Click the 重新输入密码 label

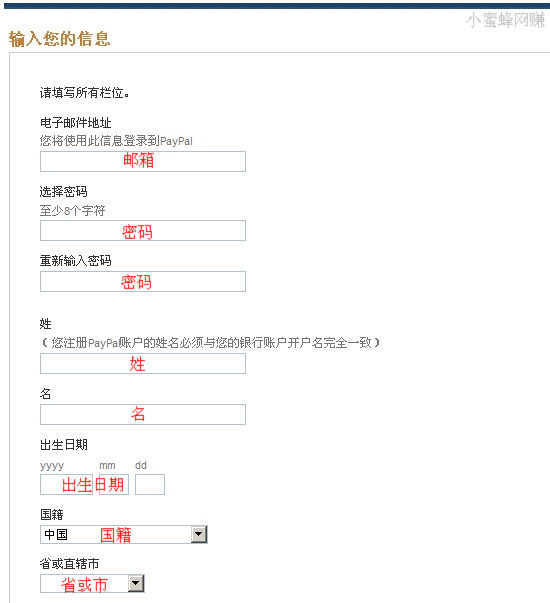click(76, 261)
